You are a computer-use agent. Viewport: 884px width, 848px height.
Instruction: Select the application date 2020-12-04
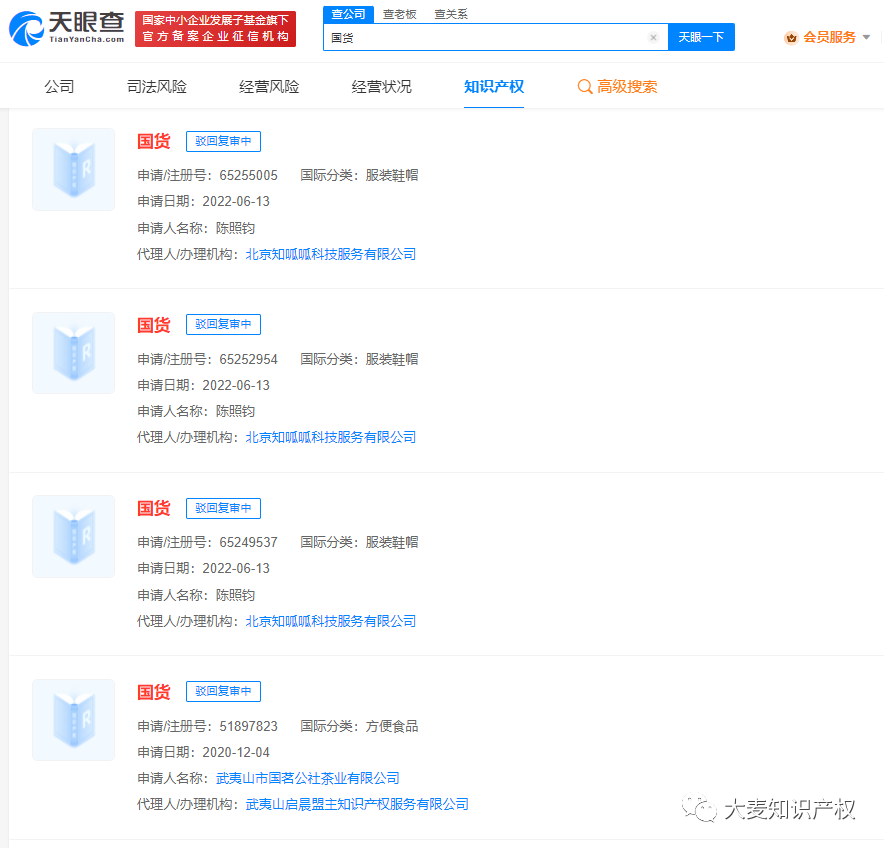(236, 752)
